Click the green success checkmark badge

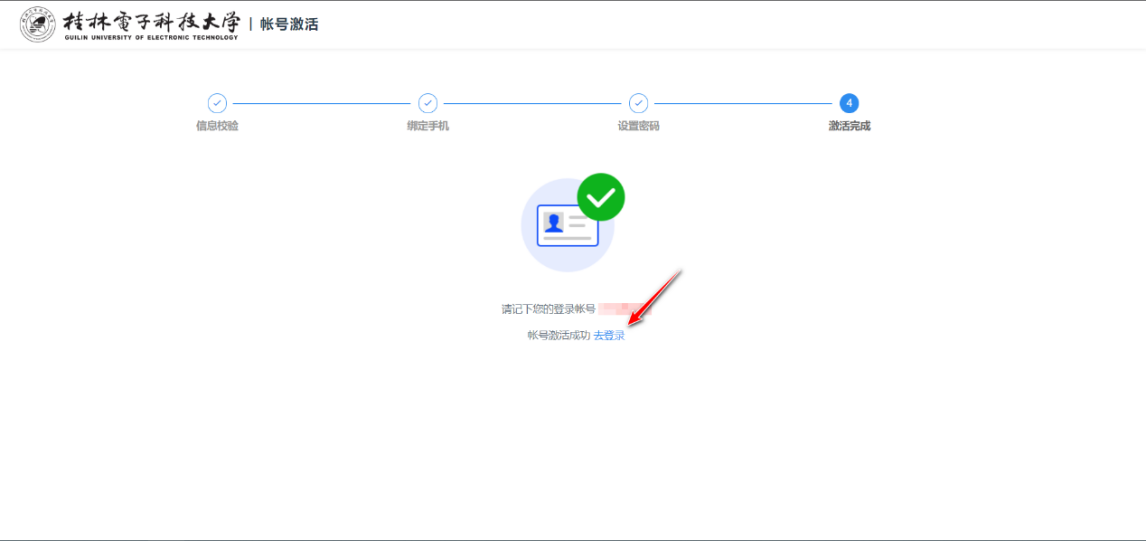click(601, 197)
